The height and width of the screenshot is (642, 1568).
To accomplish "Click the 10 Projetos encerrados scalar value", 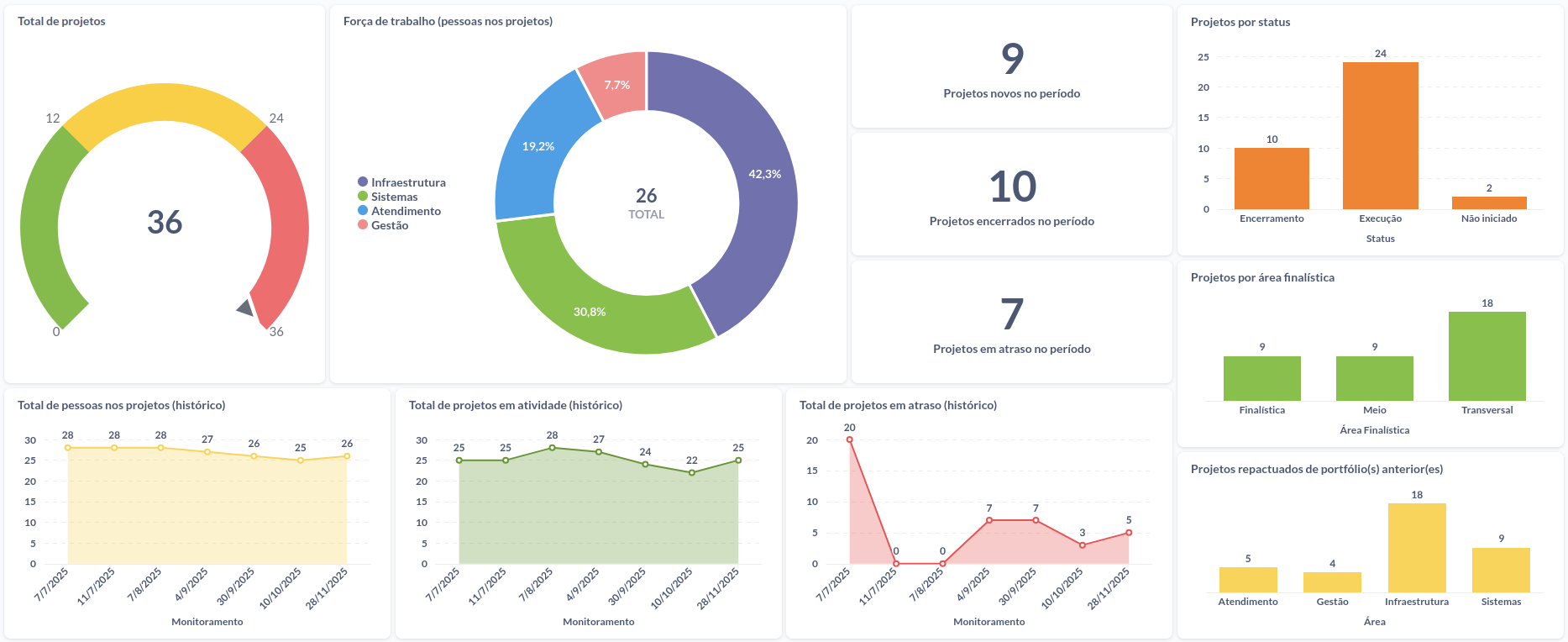I will coord(1012,187).
